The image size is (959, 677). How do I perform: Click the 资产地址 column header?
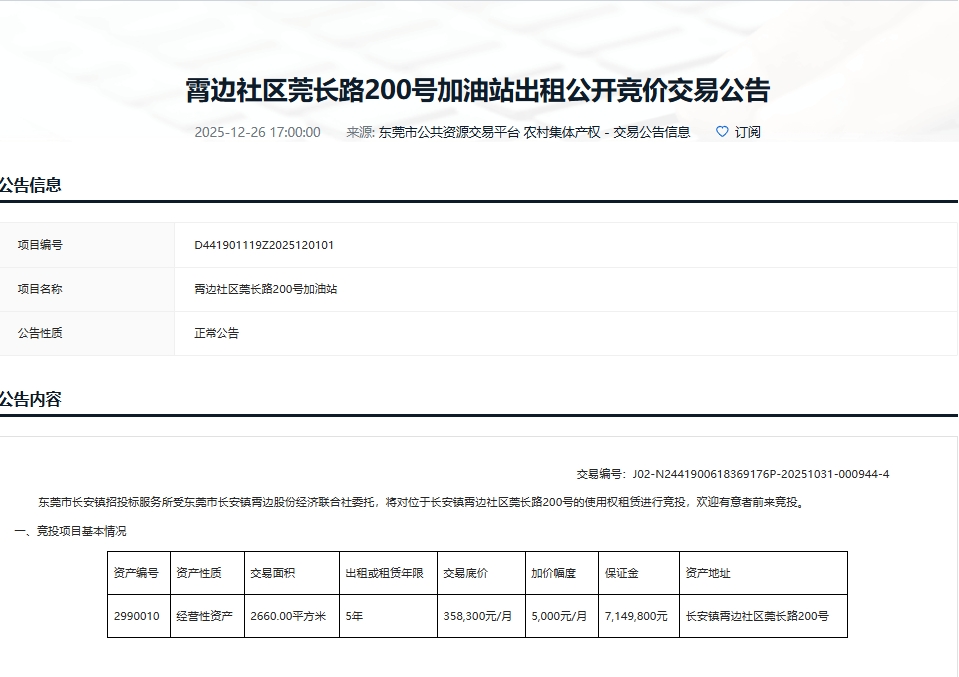tap(708, 574)
